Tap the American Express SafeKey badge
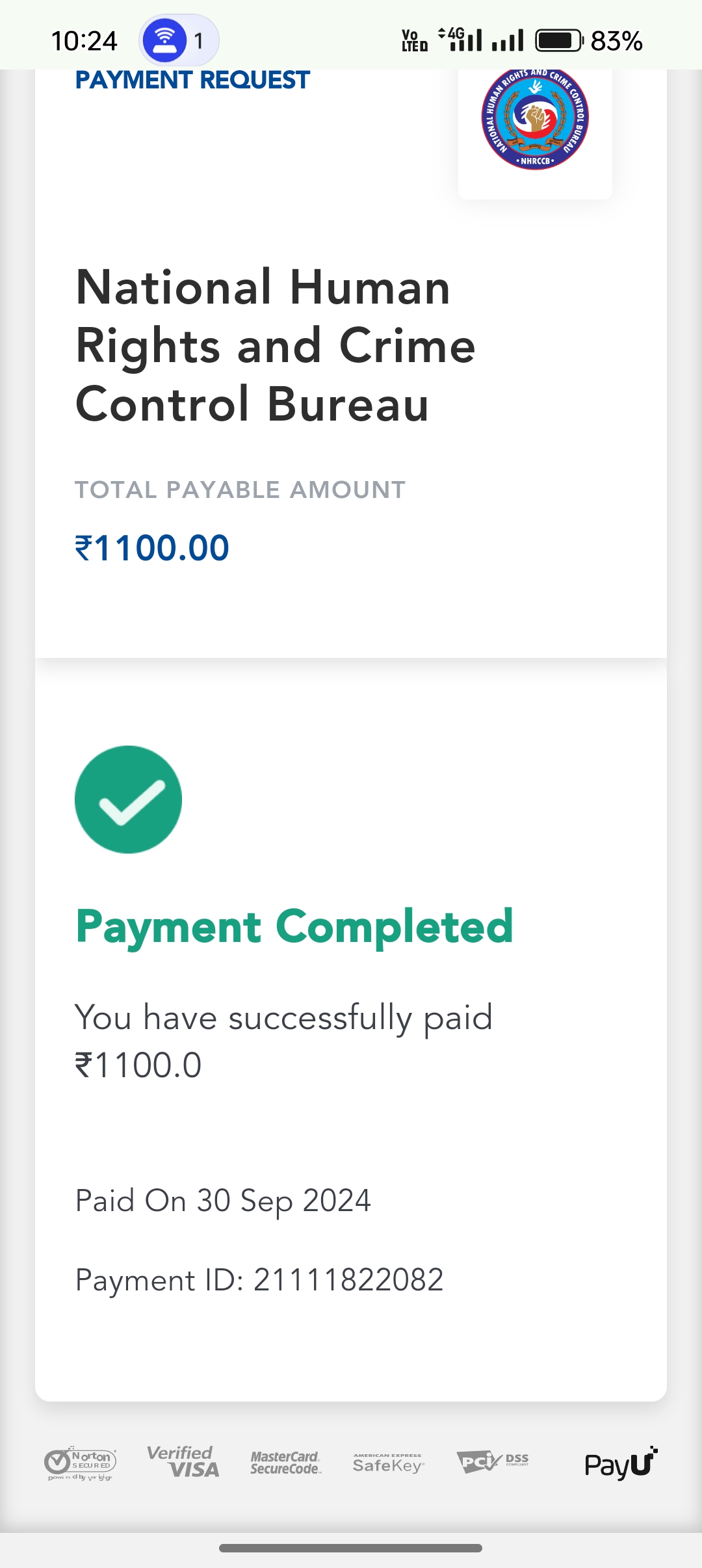This screenshot has width=702, height=1568. point(388,1464)
